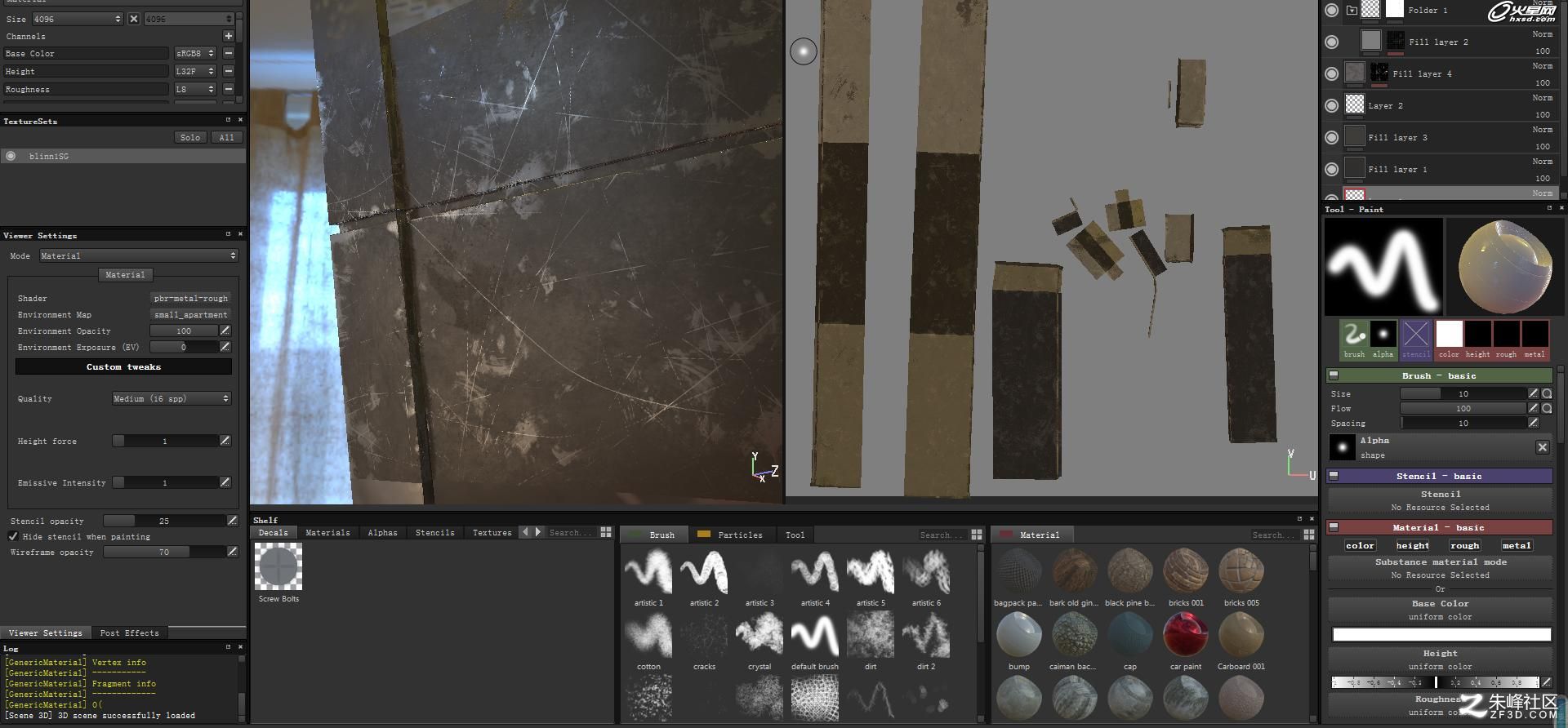Hide Fill layer 3

tap(1332, 137)
